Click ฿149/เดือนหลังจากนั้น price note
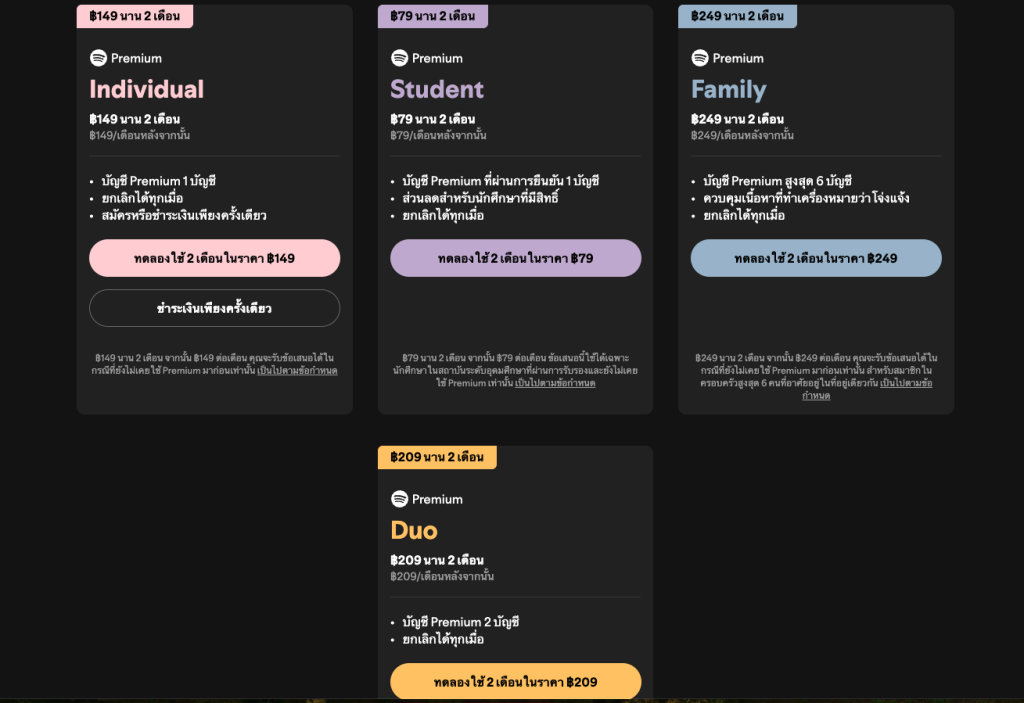This screenshot has height=703, width=1024. pos(140,135)
